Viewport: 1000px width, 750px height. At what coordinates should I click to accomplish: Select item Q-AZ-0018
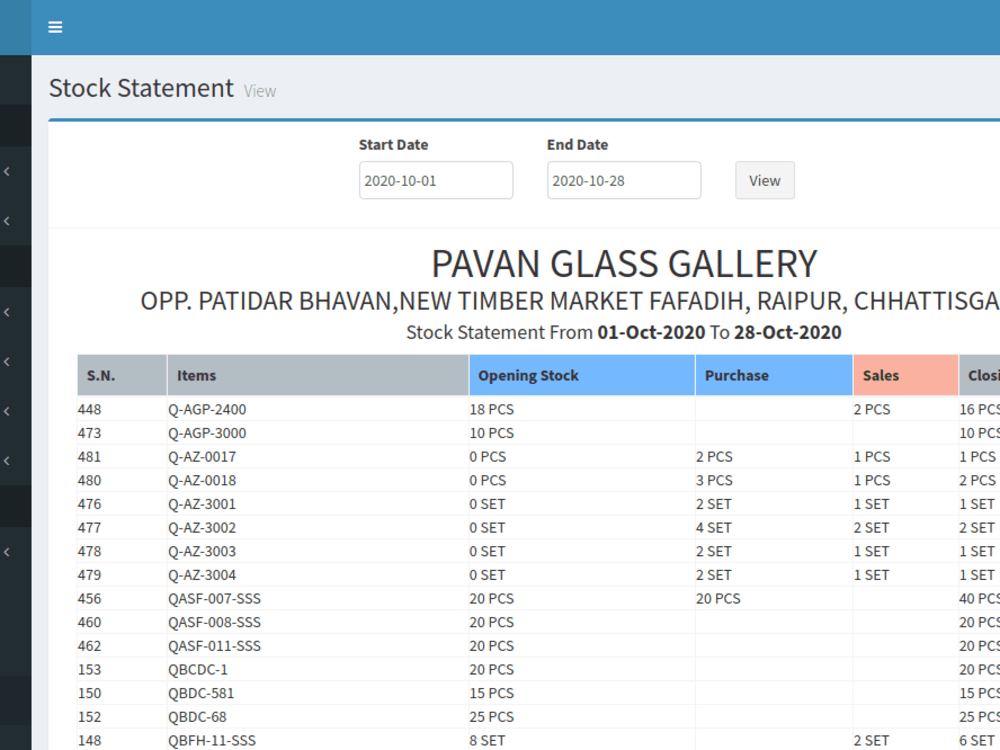202,480
